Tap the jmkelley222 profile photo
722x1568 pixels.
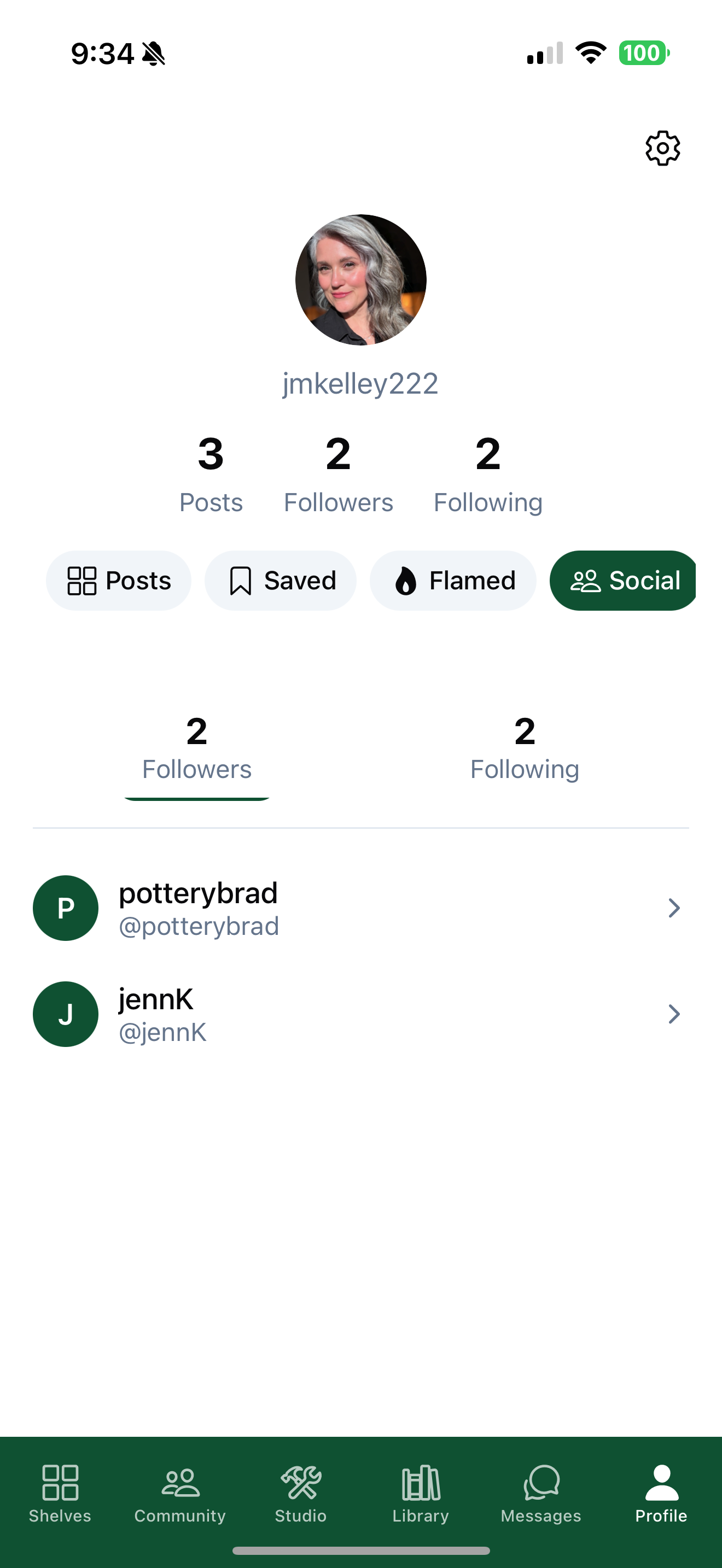[x=361, y=280]
